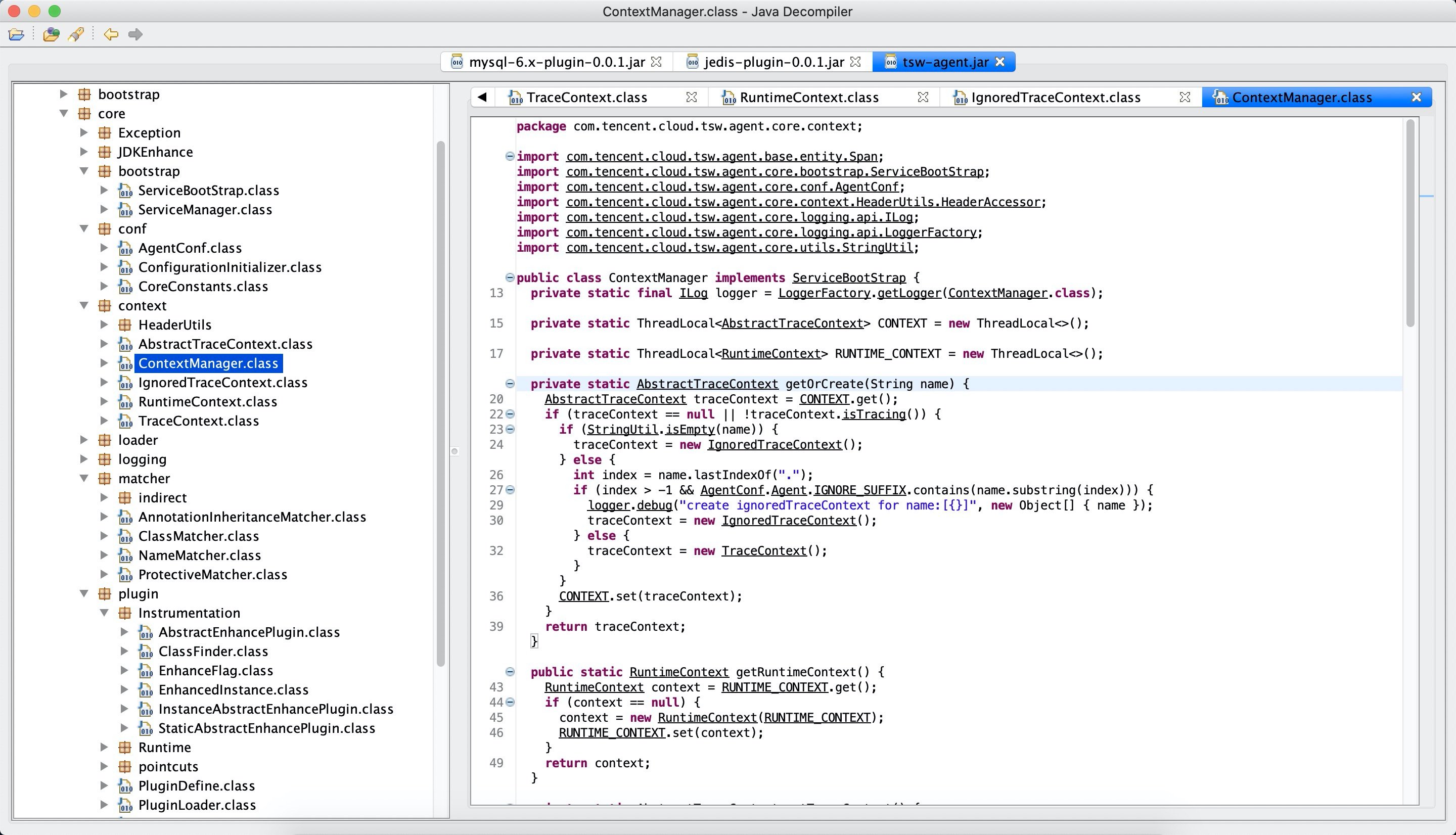Image resolution: width=1456 pixels, height=835 pixels.
Task: Click the code editor vertical scrollbar
Action: click(x=1410, y=223)
